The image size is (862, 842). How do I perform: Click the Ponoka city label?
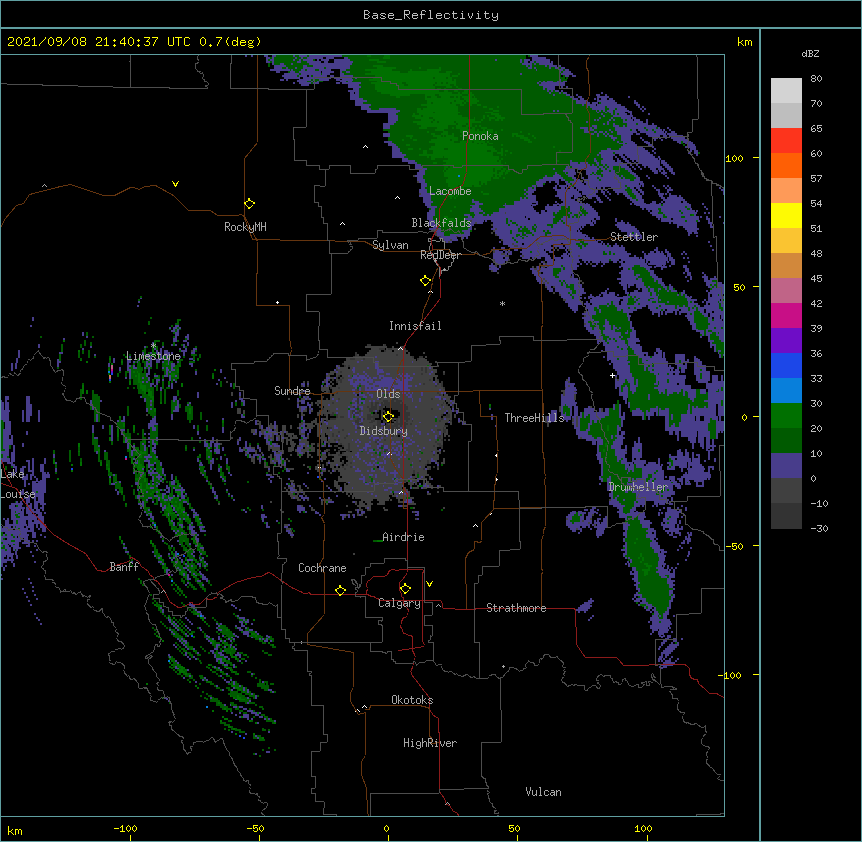point(480,136)
